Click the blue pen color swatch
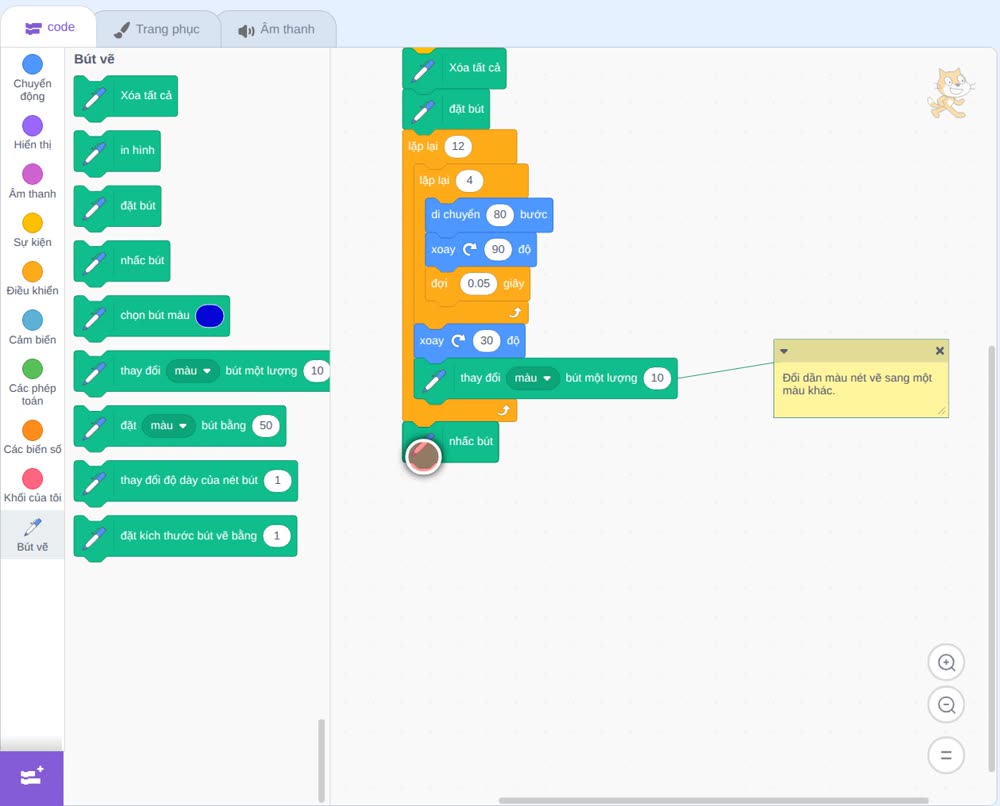The width and height of the screenshot is (1000, 806). click(209, 316)
